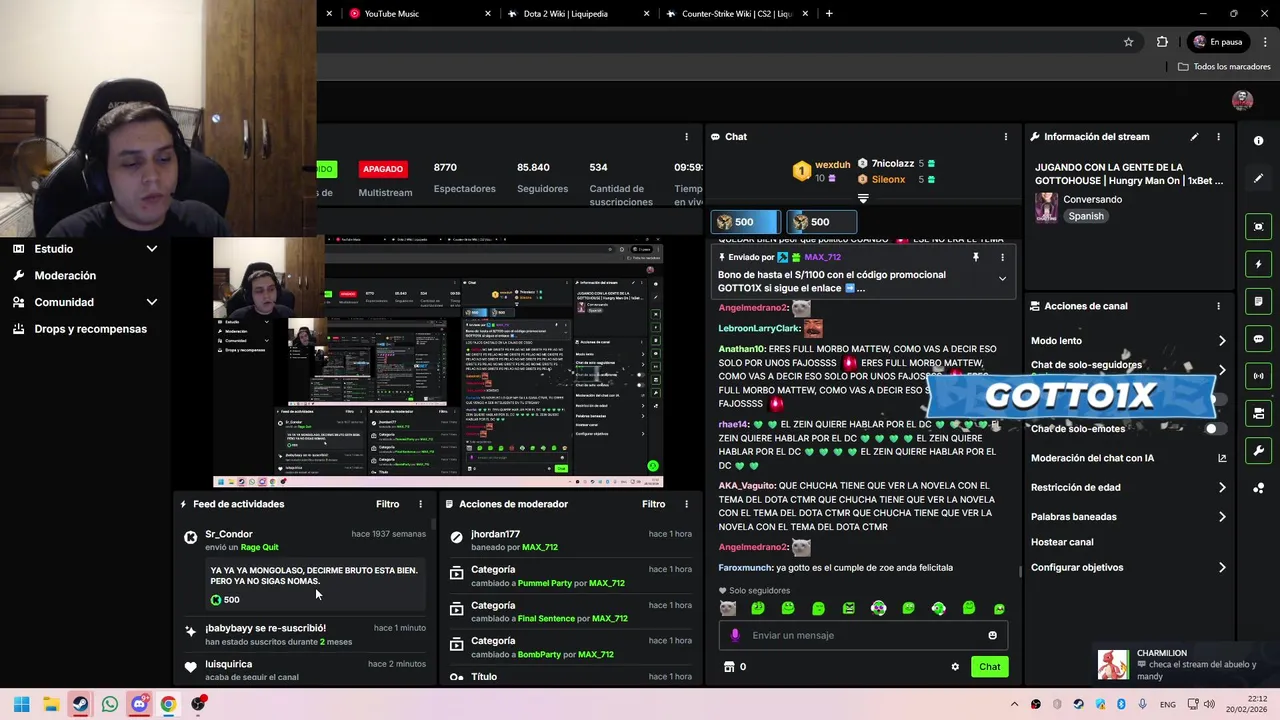Open the emoji picker in chat input
The height and width of the screenshot is (720, 1280).
click(992, 635)
